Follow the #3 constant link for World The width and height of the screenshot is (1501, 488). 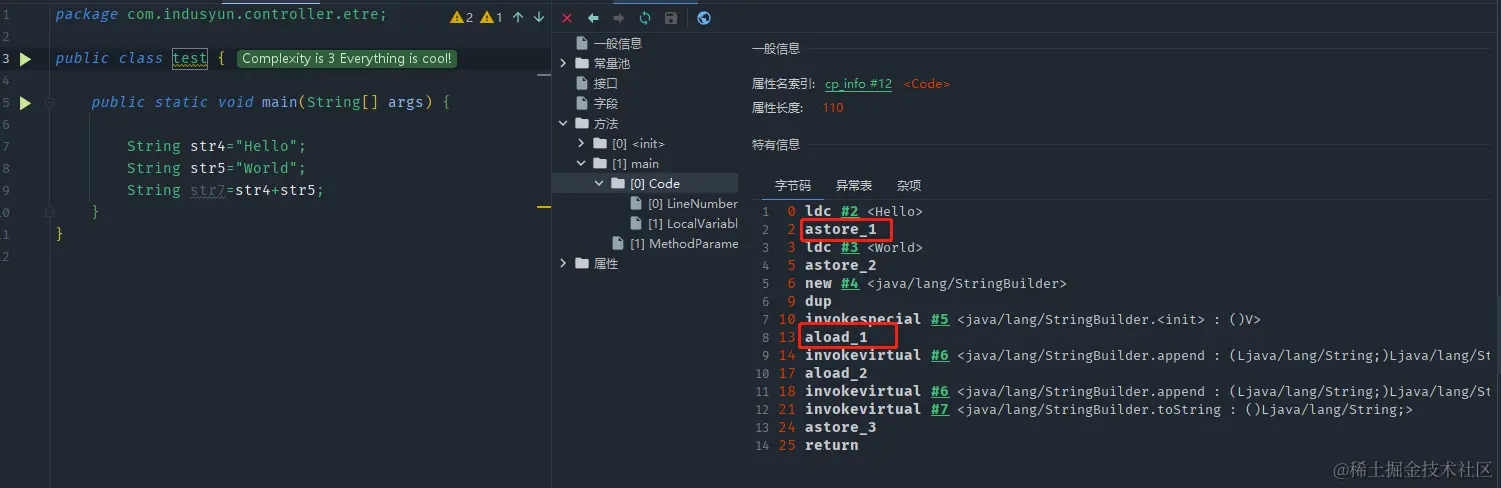[x=851, y=248]
